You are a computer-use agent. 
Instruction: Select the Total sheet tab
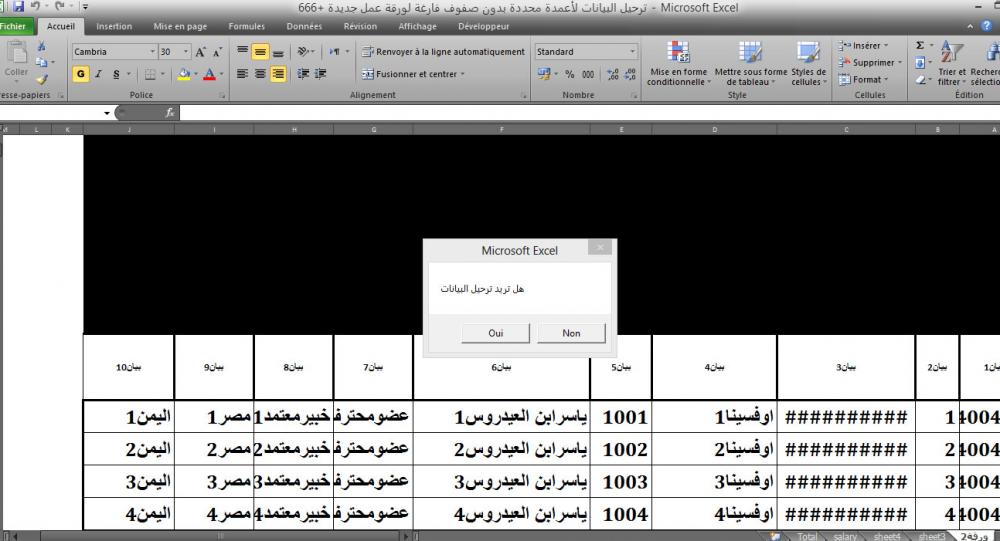coord(807,536)
